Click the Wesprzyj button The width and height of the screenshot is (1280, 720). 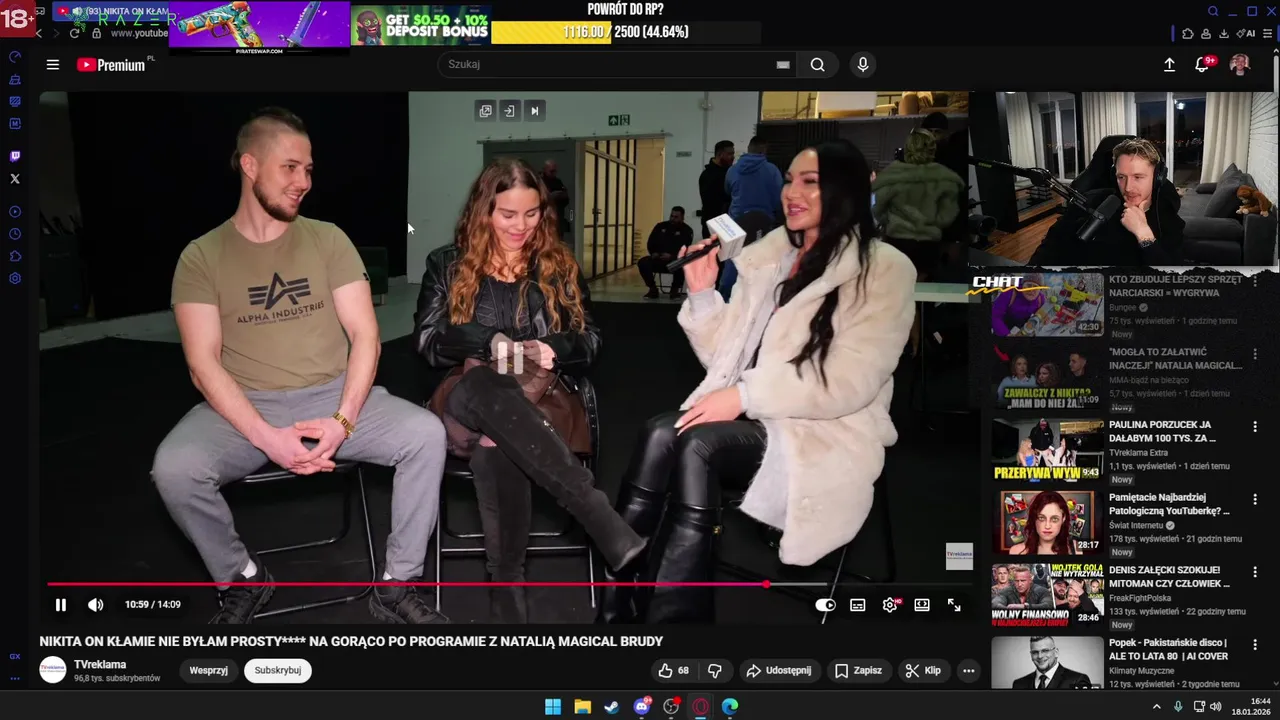coord(208,671)
